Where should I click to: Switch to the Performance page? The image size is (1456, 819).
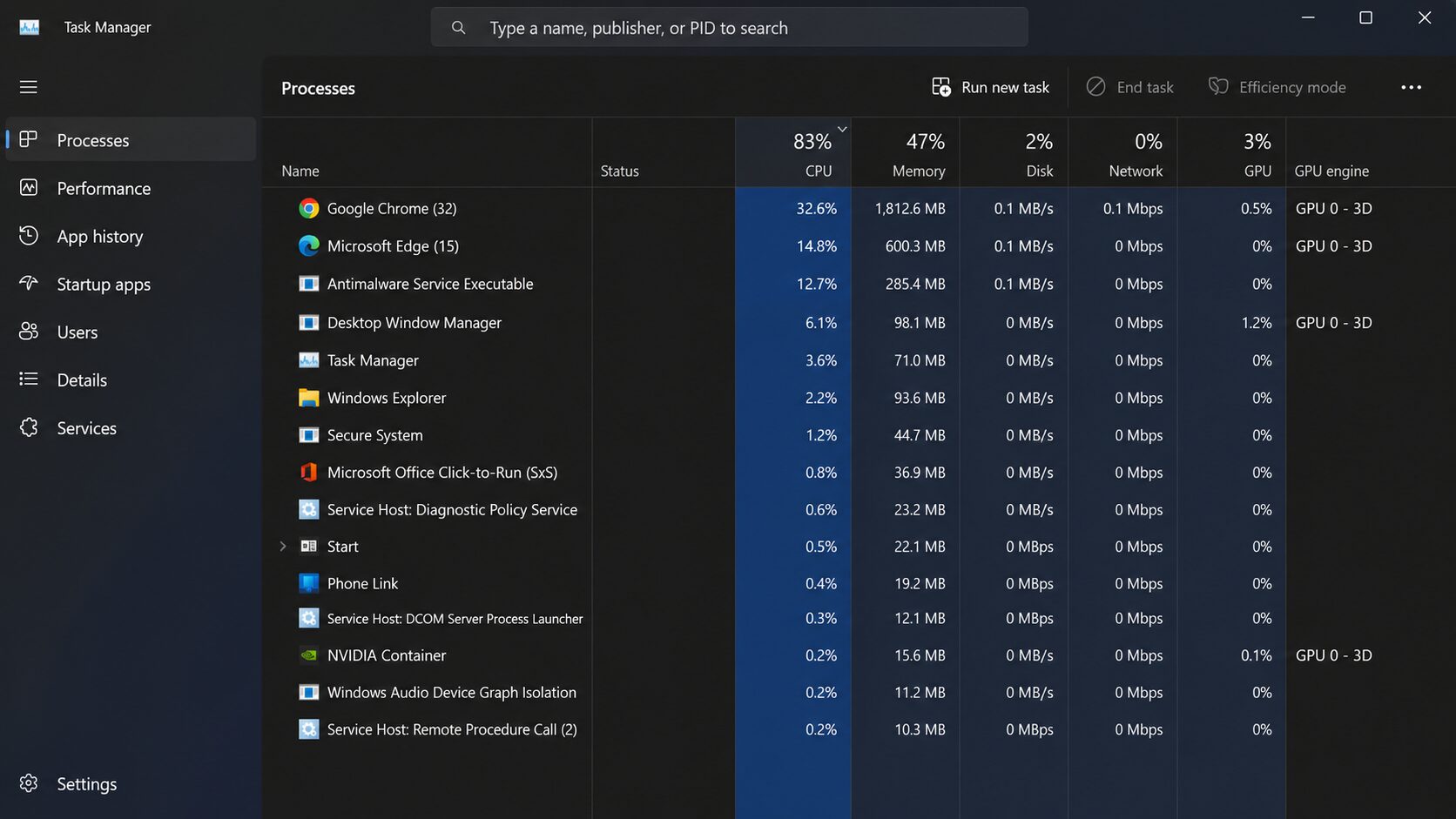click(x=131, y=188)
